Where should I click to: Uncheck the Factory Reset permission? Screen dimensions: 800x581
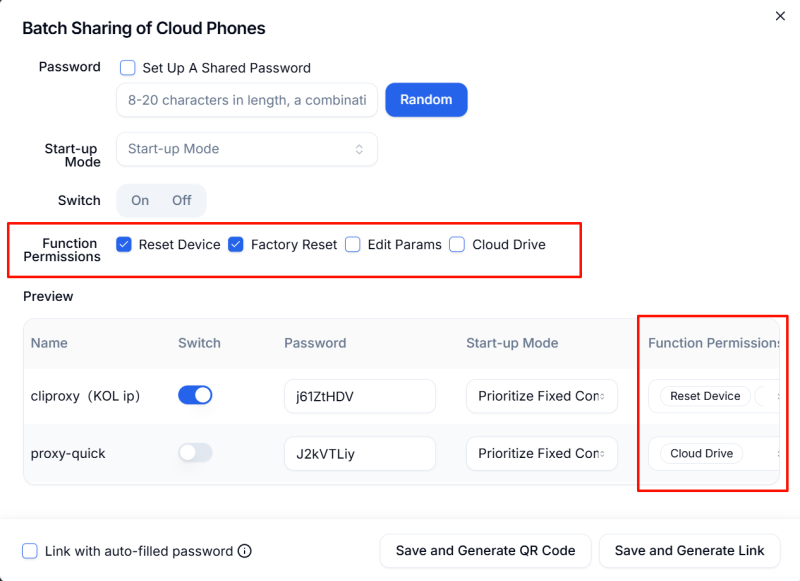[236, 244]
